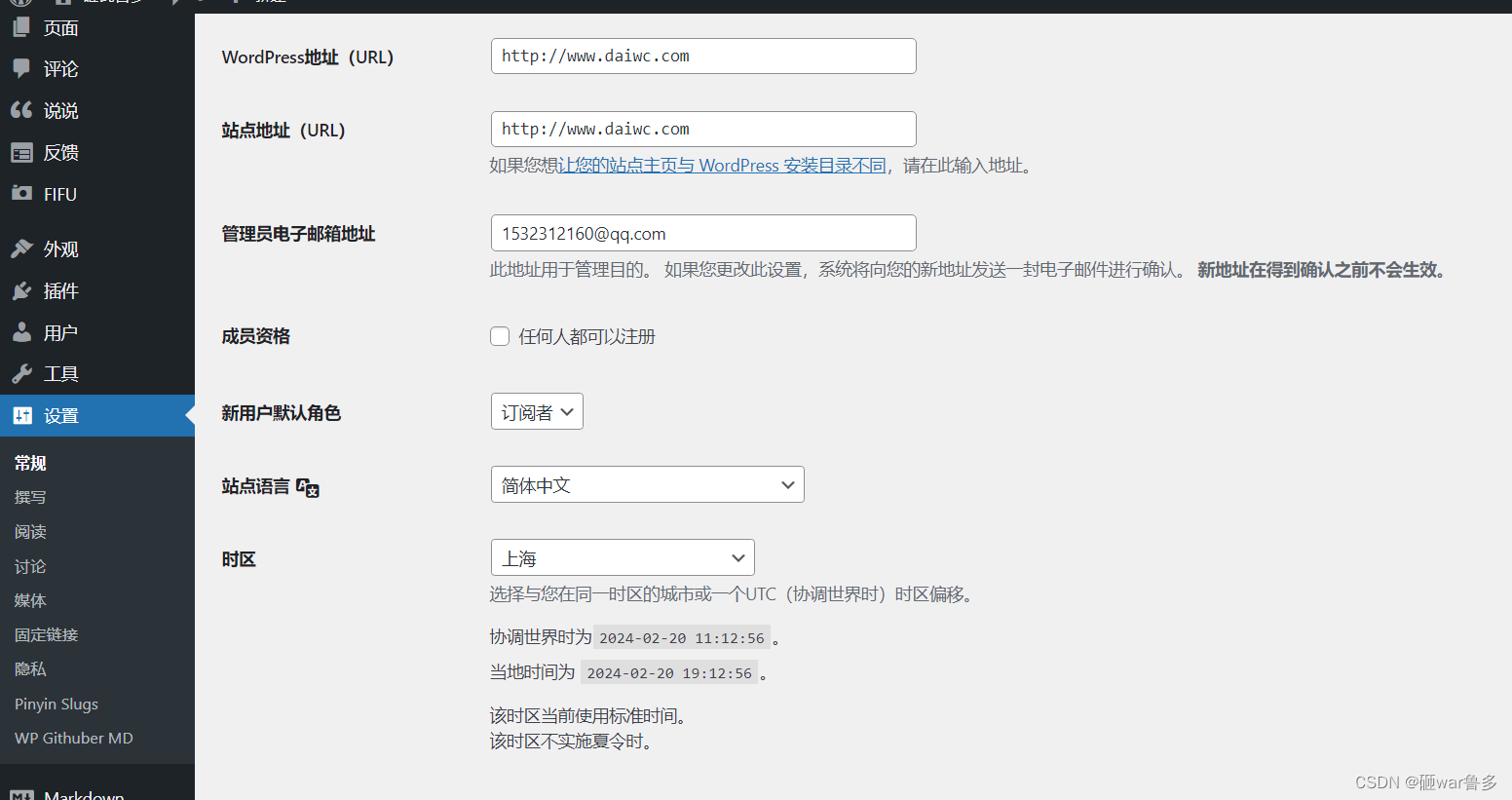Click the 管理员电子邮箱地址 input field
Screen dimensions: 1512x800
tap(703, 233)
